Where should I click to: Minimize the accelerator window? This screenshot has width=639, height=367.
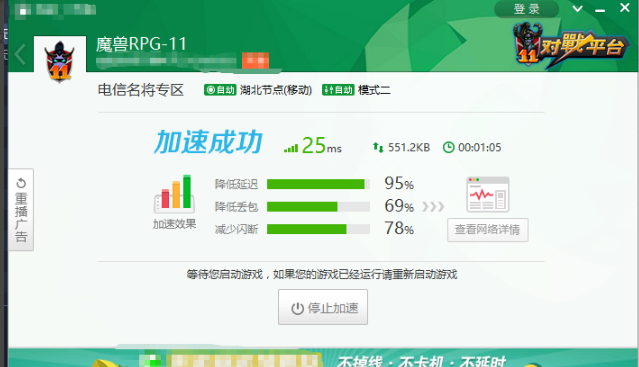[600, 10]
